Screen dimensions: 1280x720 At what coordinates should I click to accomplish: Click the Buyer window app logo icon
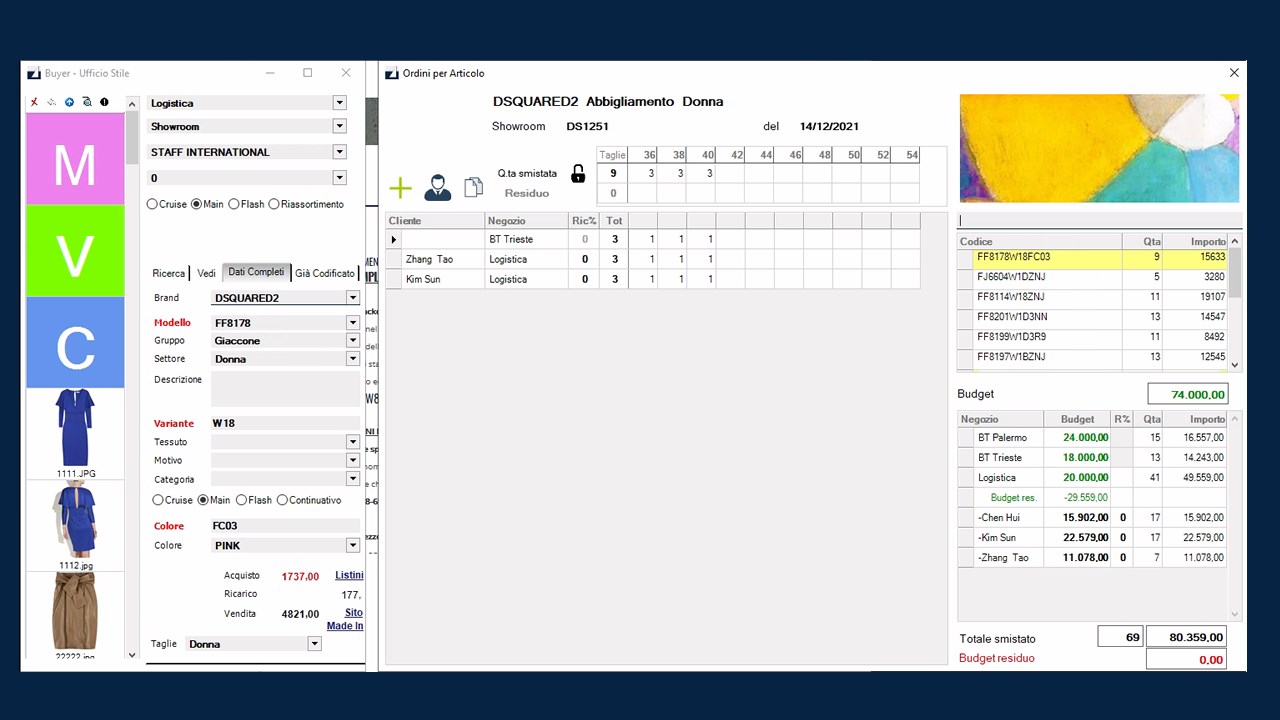(x=34, y=73)
